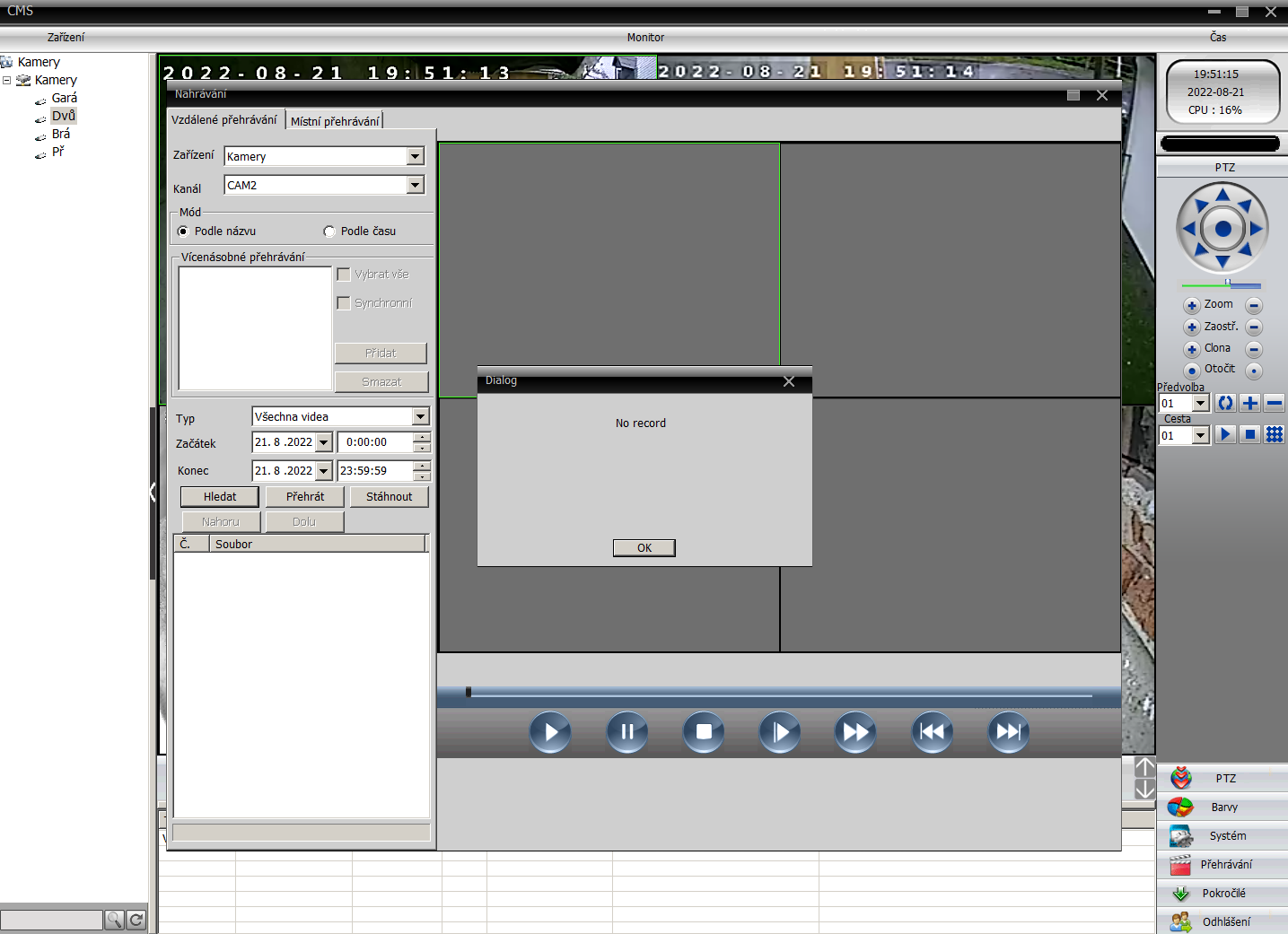Move camera diagonally with PTZ upper-right arrow

1245,206
